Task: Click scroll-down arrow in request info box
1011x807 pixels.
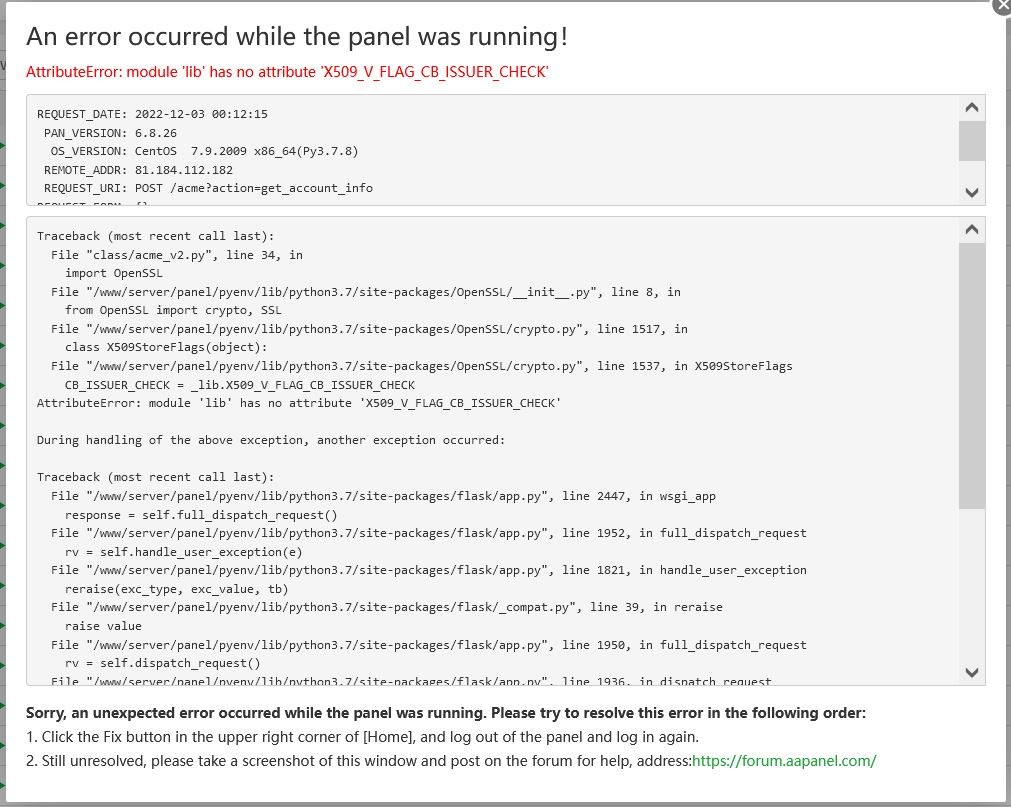Action: tap(971, 192)
